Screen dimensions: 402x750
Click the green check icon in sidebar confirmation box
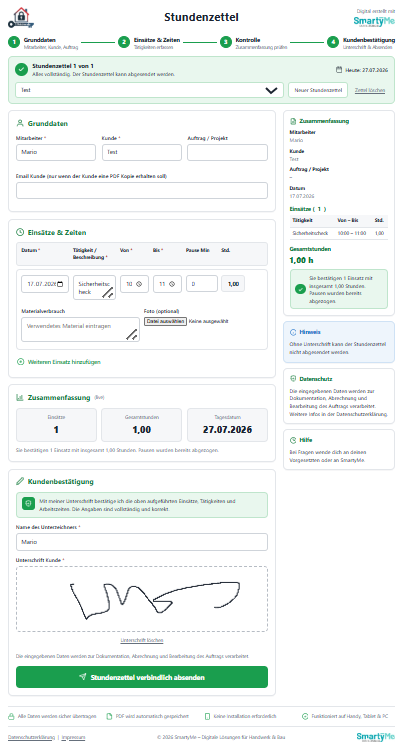click(x=300, y=289)
